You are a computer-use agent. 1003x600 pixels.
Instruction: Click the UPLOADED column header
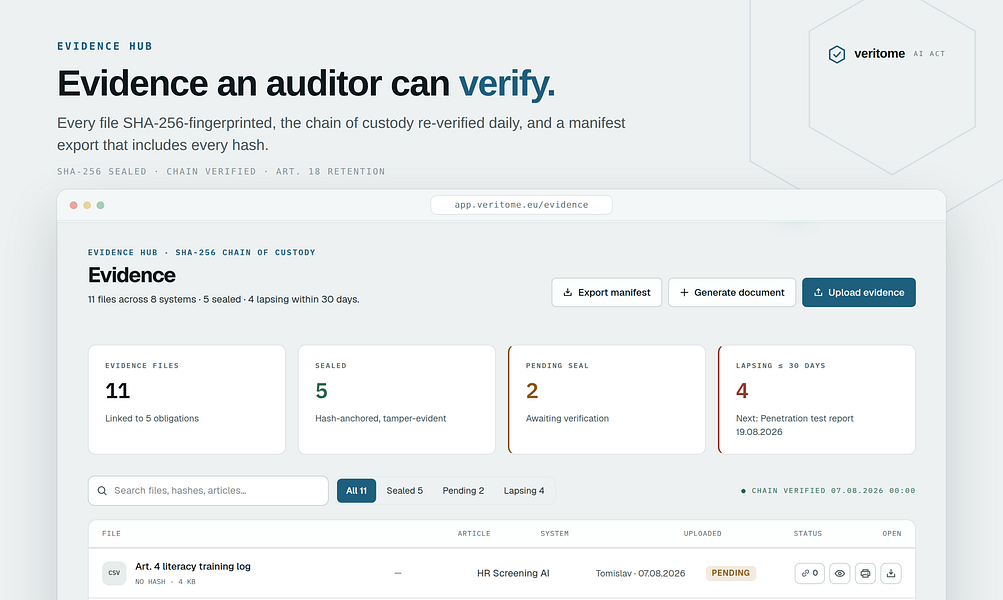(x=702, y=533)
